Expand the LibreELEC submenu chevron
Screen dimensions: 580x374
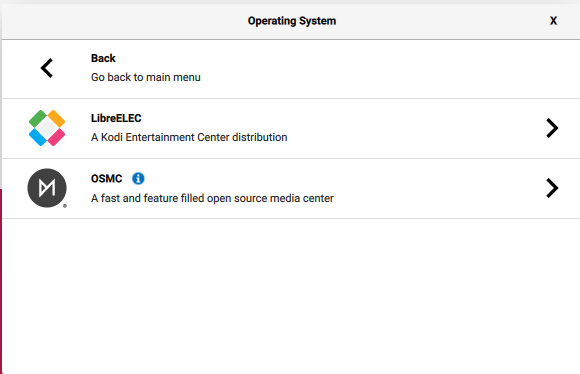[552, 128]
